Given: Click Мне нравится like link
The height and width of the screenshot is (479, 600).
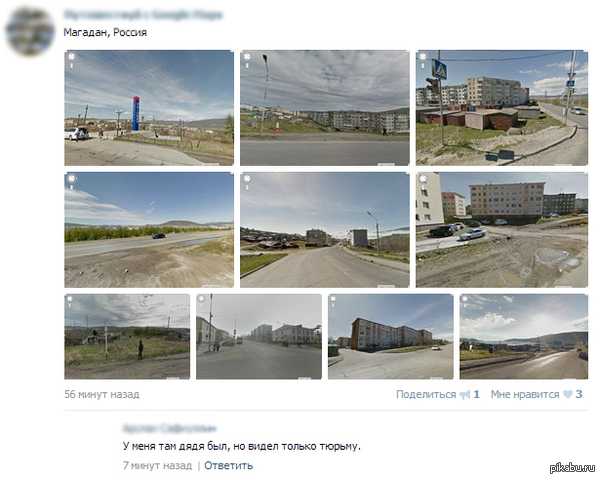Looking at the screenshot, I should pos(525,394).
